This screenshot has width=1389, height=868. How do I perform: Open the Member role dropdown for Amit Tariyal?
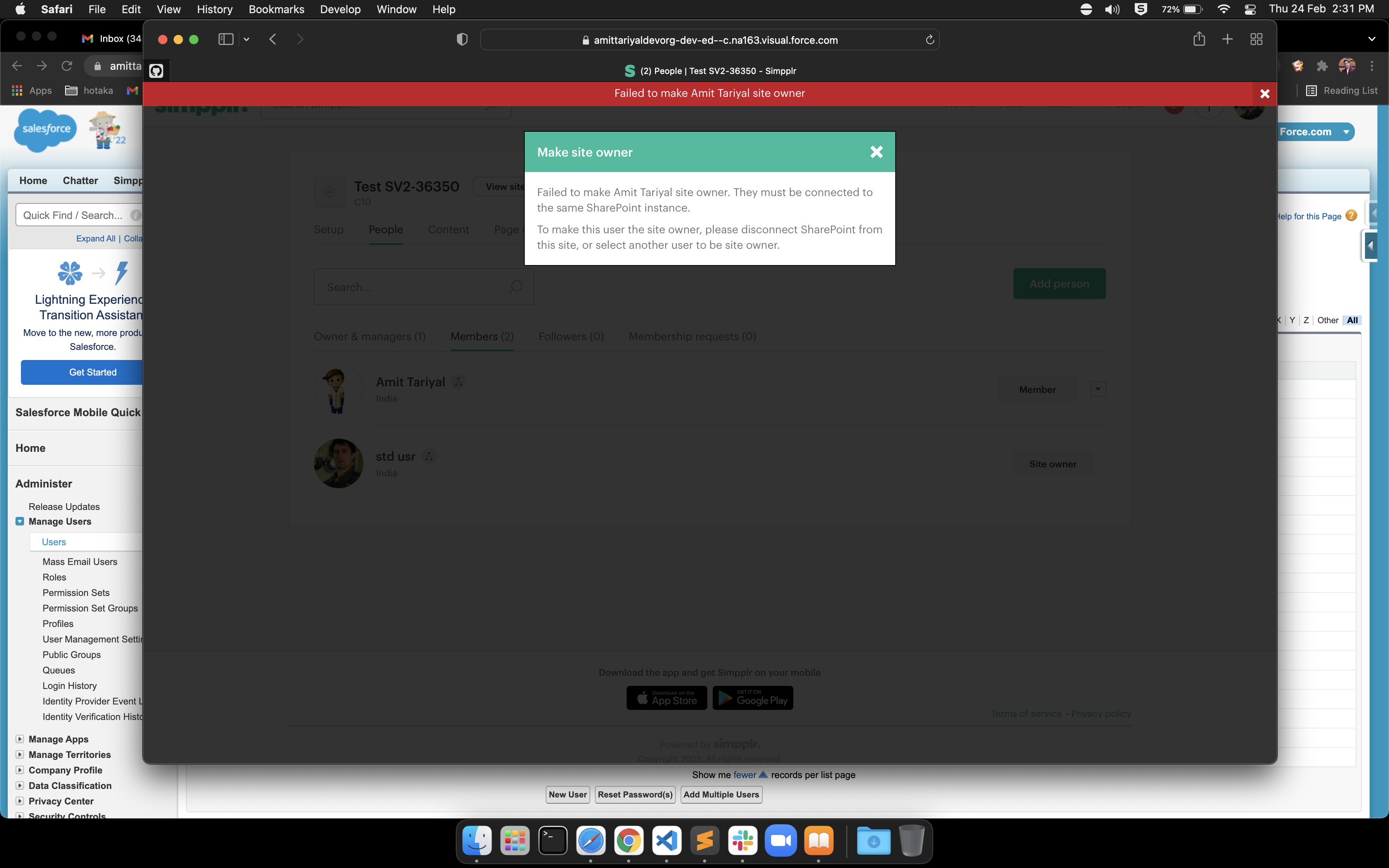point(1098,389)
